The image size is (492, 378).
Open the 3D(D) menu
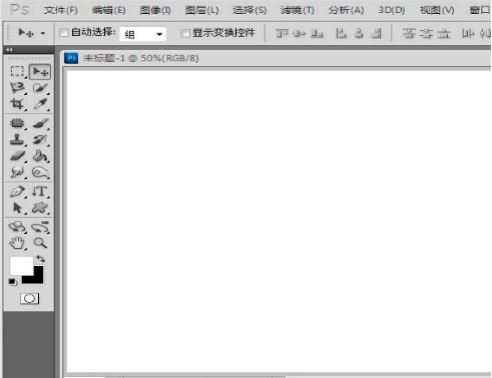tap(391, 10)
